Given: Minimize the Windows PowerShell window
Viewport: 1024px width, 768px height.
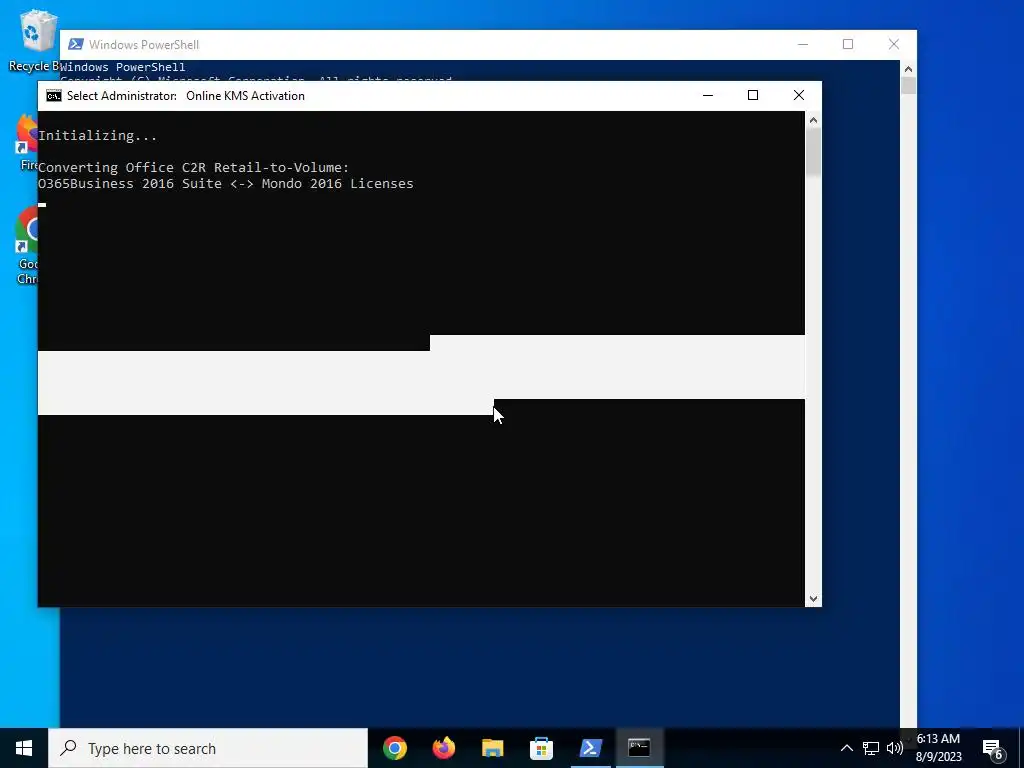Looking at the screenshot, I should click(803, 44).
